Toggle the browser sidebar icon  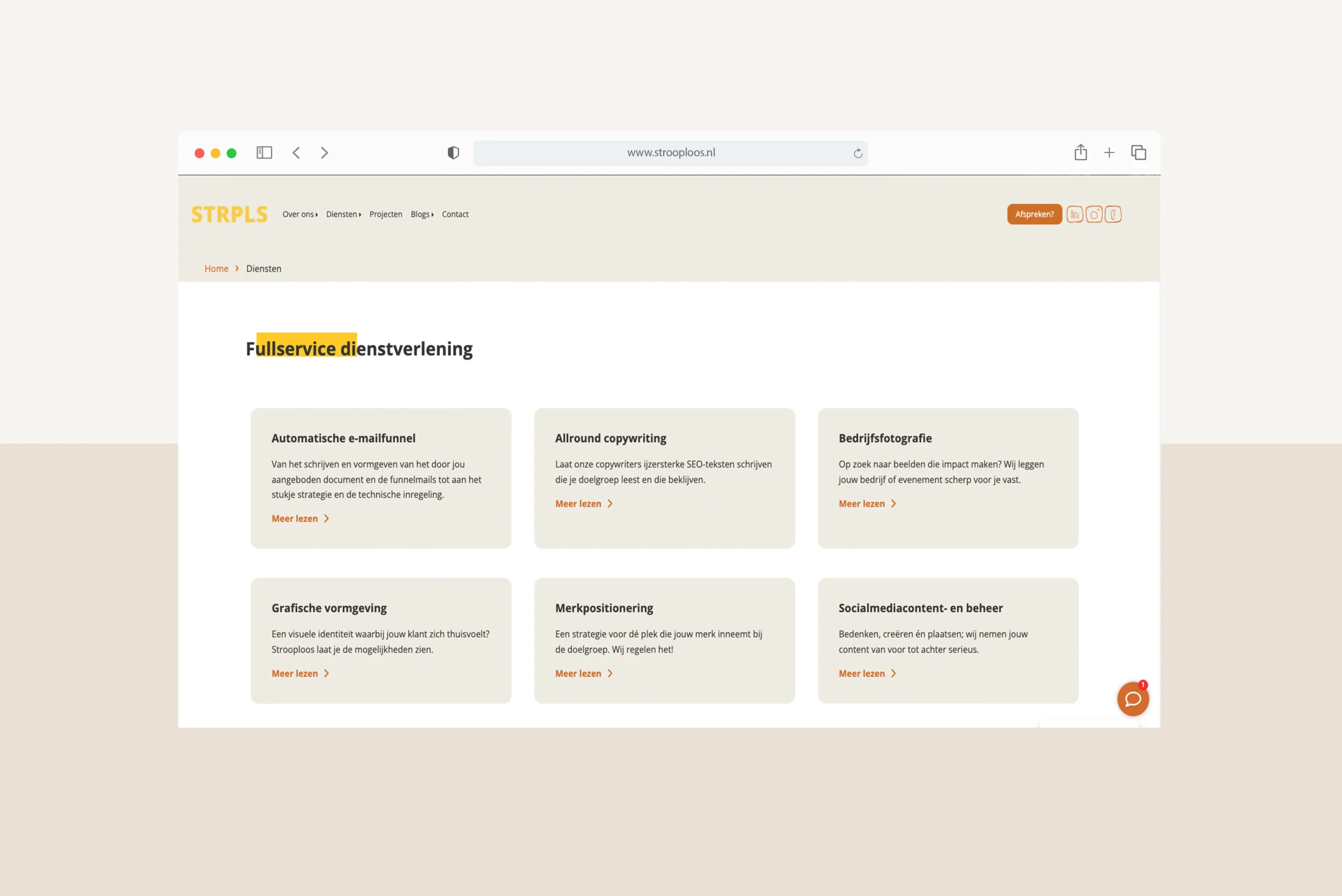264,153
